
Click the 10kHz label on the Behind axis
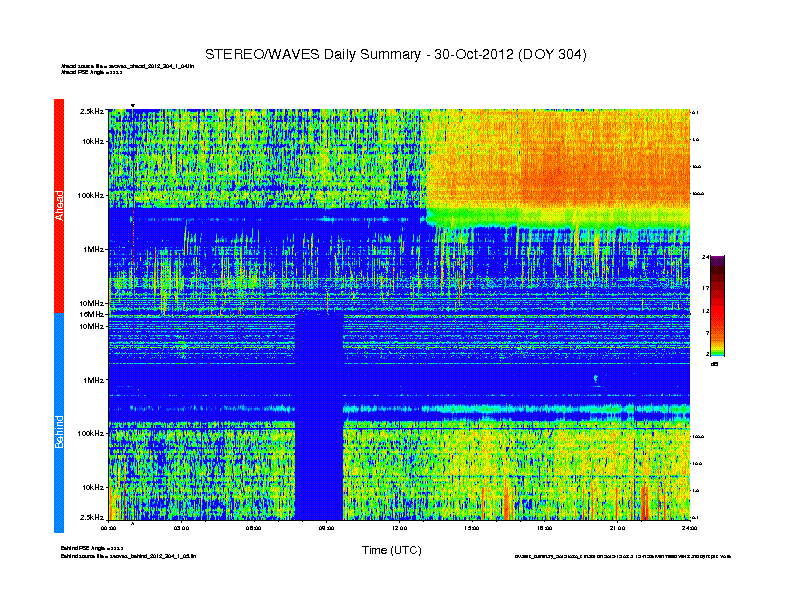coord(93,487)
